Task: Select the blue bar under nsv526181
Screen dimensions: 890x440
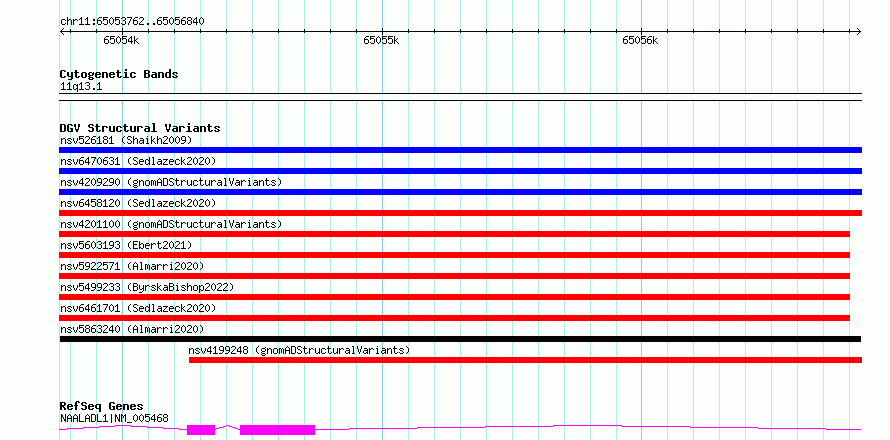Action: 460,150
